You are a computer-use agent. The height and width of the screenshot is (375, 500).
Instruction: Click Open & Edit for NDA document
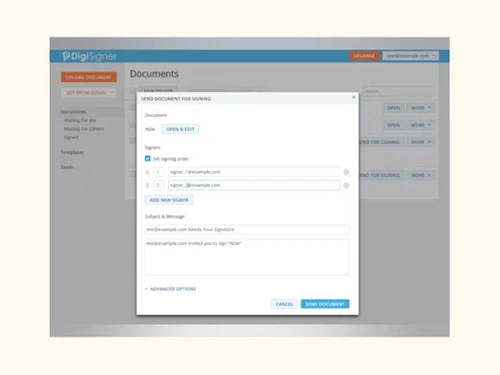[x=180, y=129]
